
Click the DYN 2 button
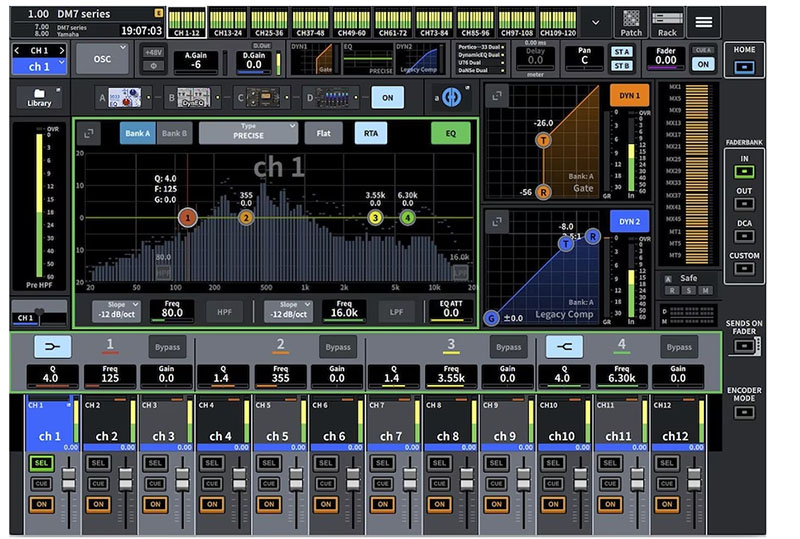(x=630, y=222)
